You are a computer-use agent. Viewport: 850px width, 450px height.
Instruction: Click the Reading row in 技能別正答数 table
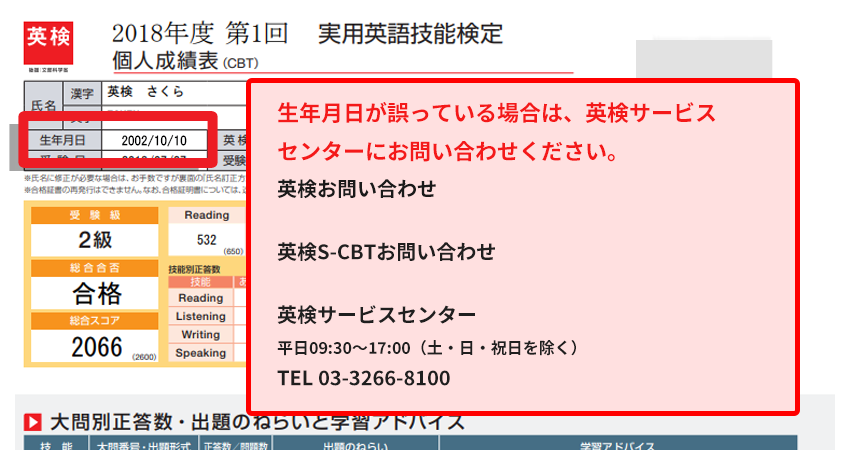click(x=201, y=298)
